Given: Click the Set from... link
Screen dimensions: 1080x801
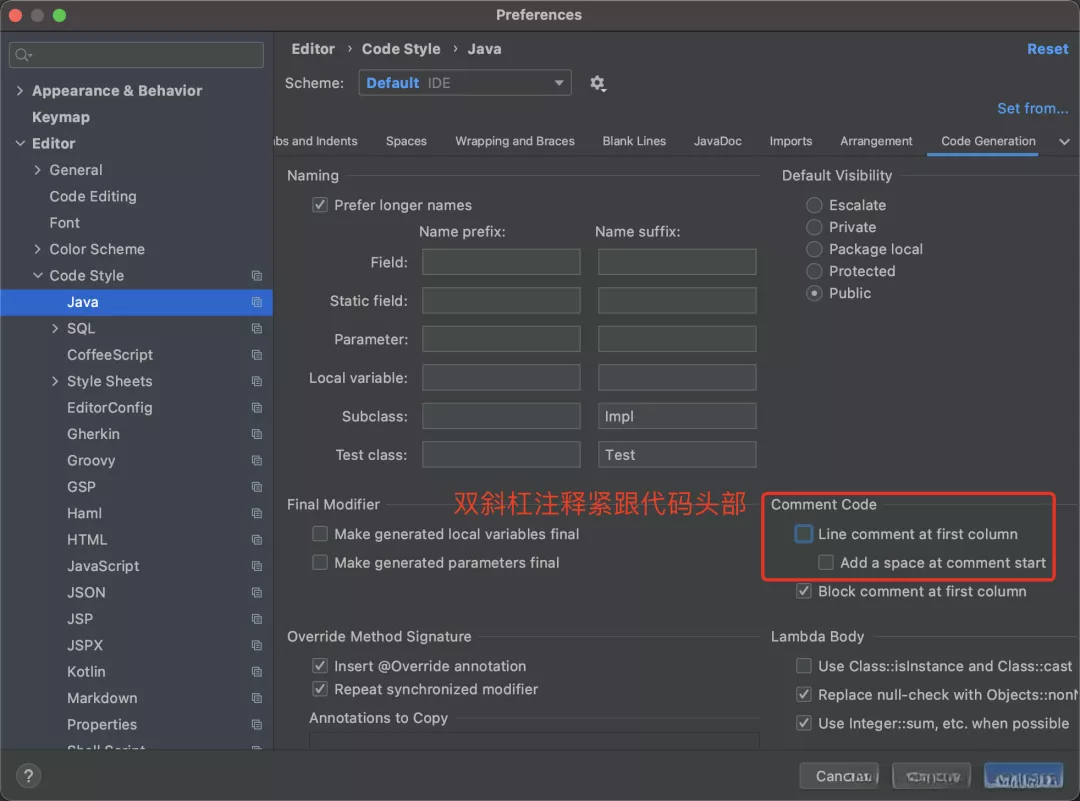Looking at the screenshot, I should (x=1032, y=108).
